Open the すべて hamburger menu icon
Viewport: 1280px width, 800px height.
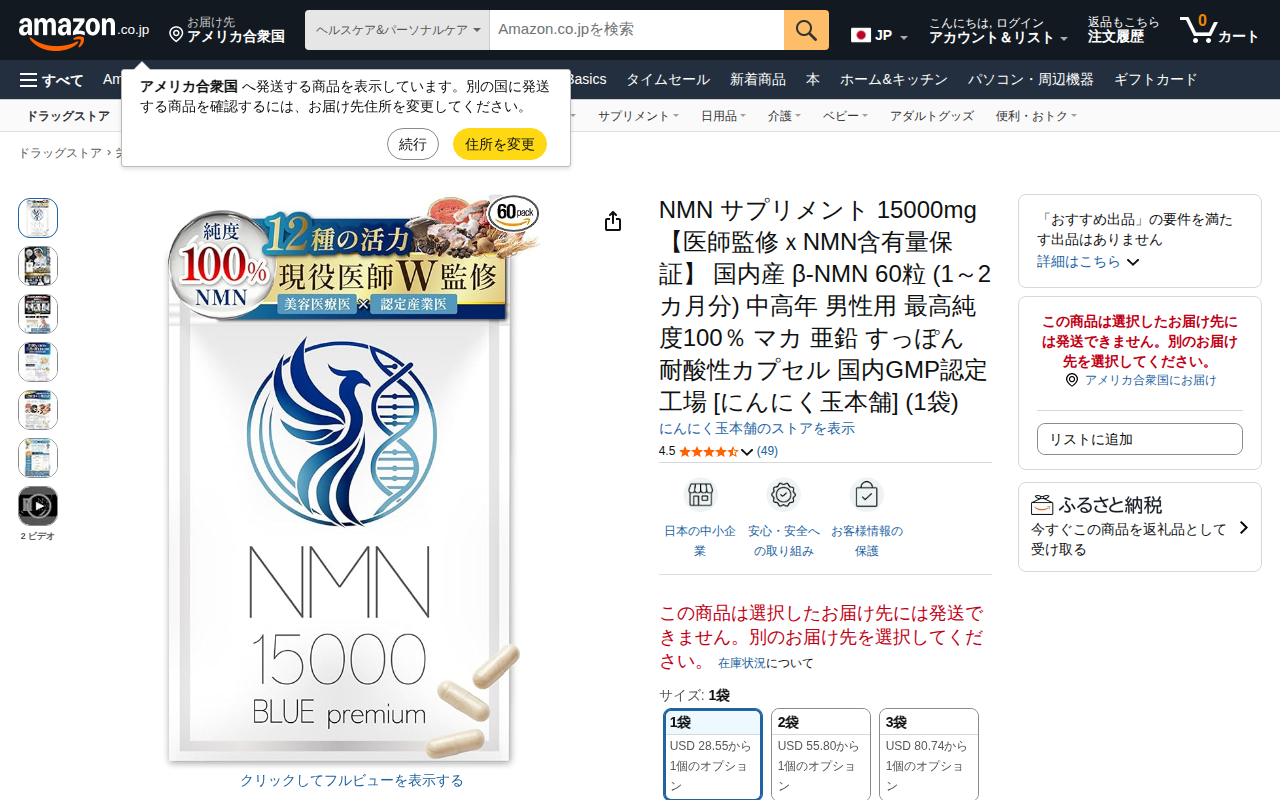[x=29, y=80]
